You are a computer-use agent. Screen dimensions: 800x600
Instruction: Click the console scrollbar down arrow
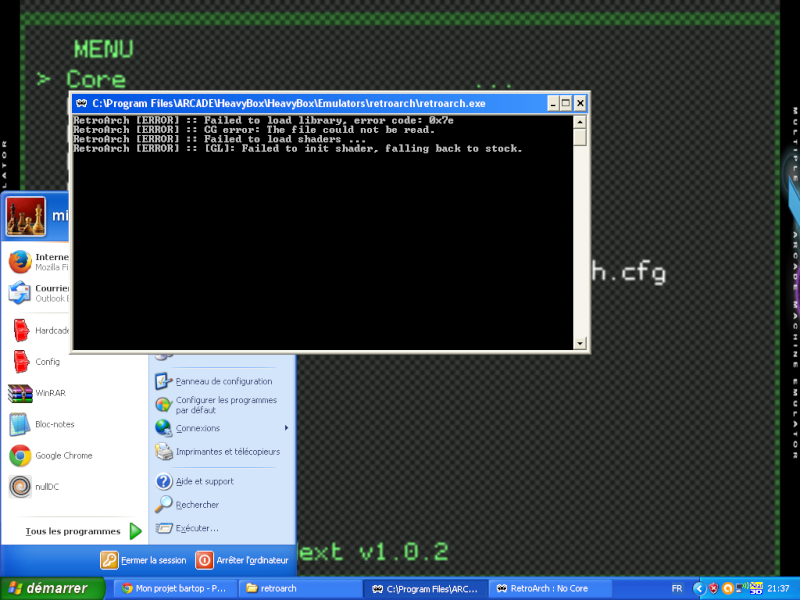pos(579,343)
